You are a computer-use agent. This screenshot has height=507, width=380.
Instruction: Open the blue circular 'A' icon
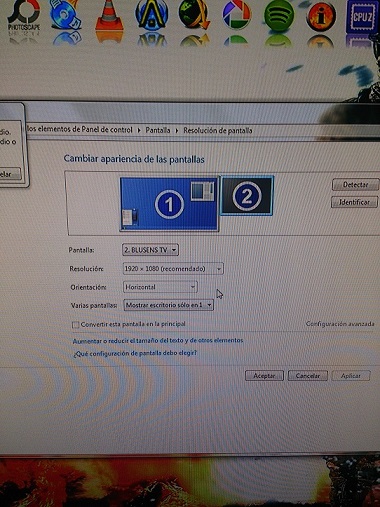[152, 15]
